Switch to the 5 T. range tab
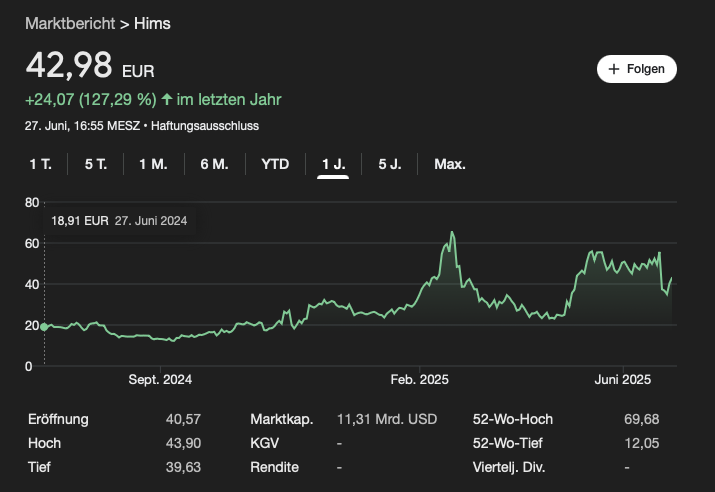The image size is (715, 492). point(96,164)
